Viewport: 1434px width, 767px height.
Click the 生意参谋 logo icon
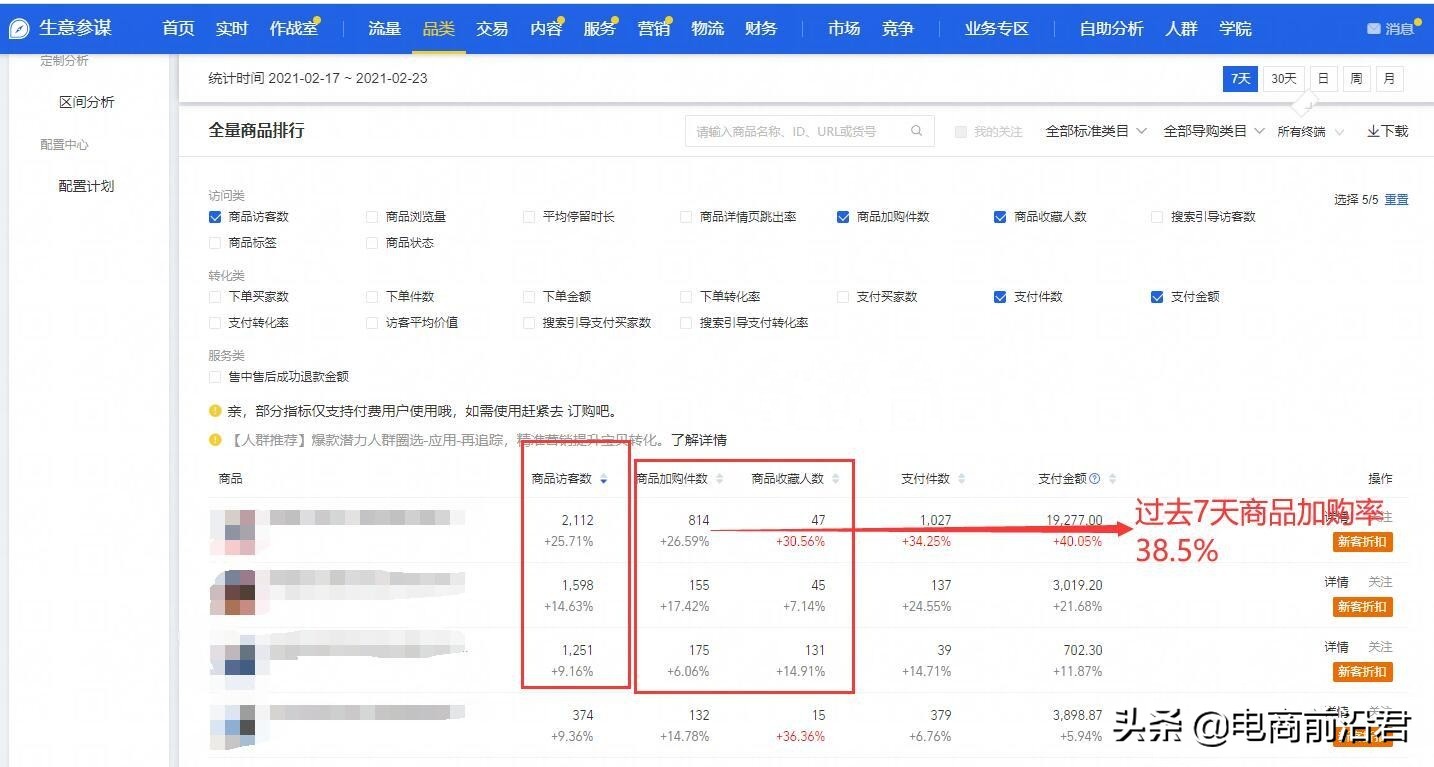click(19, 28)
